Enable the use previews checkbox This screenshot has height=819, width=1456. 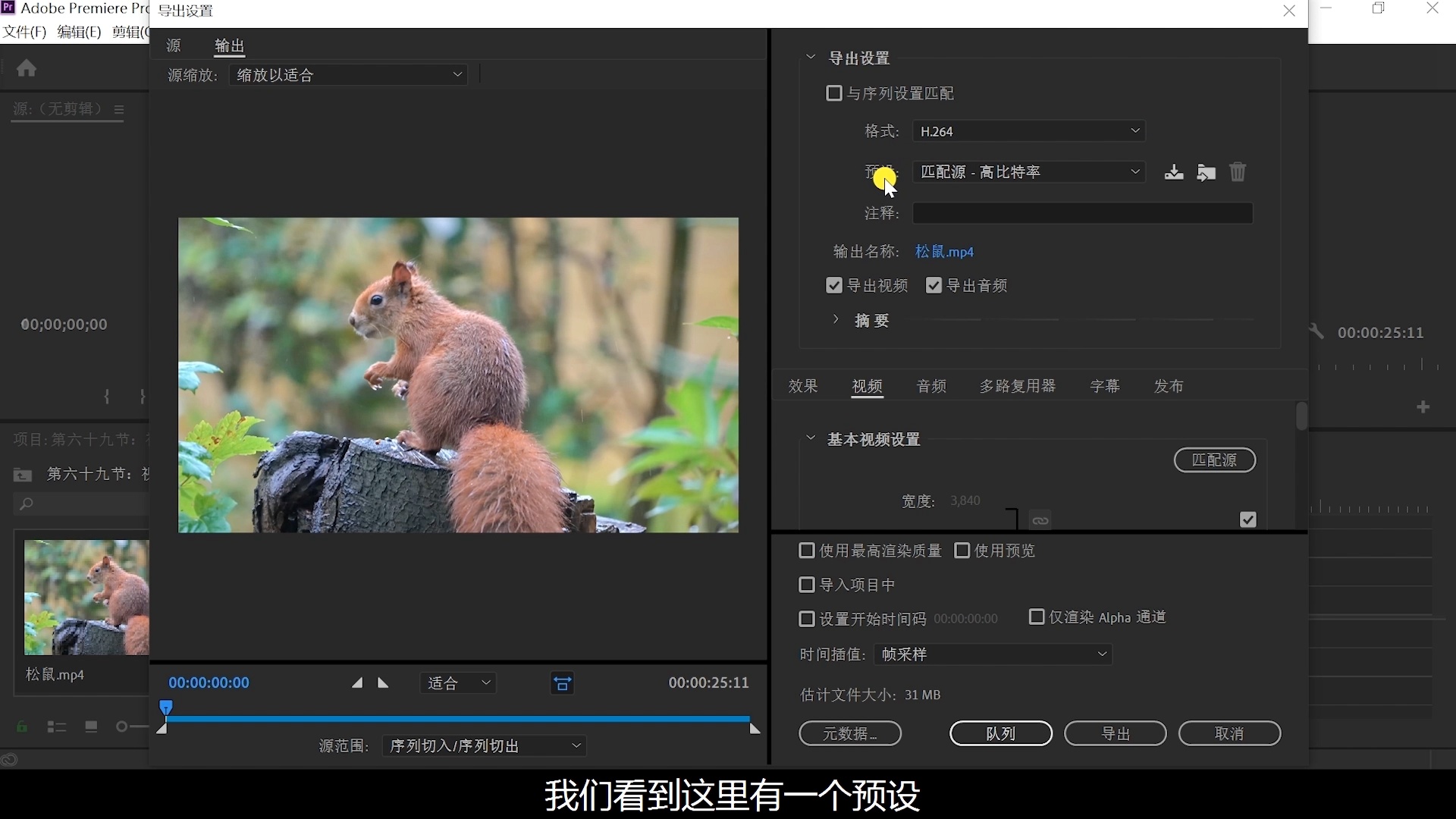tap(962, 551)
